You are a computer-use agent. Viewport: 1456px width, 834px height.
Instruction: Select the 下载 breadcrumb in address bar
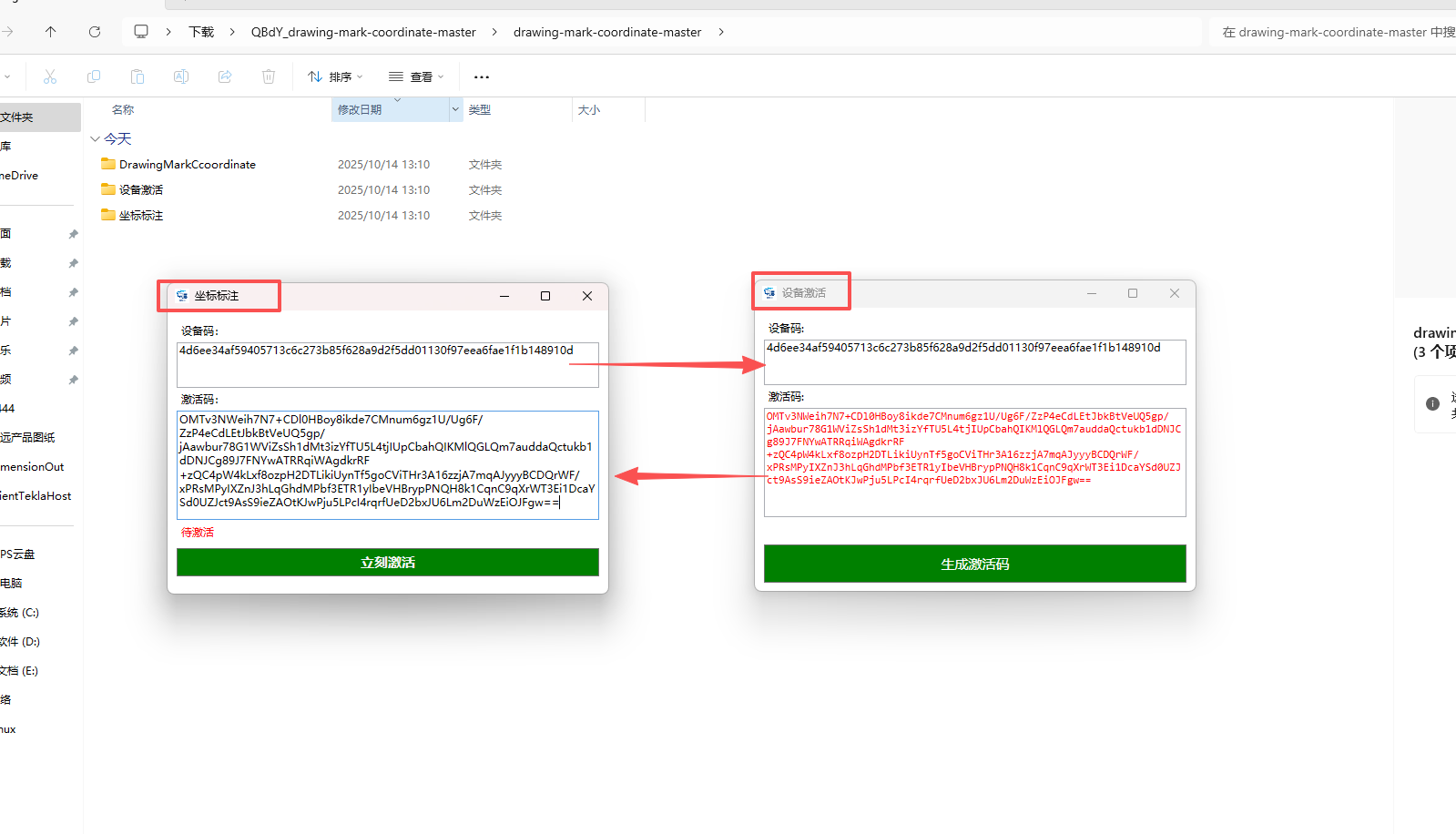click(201, 32)
